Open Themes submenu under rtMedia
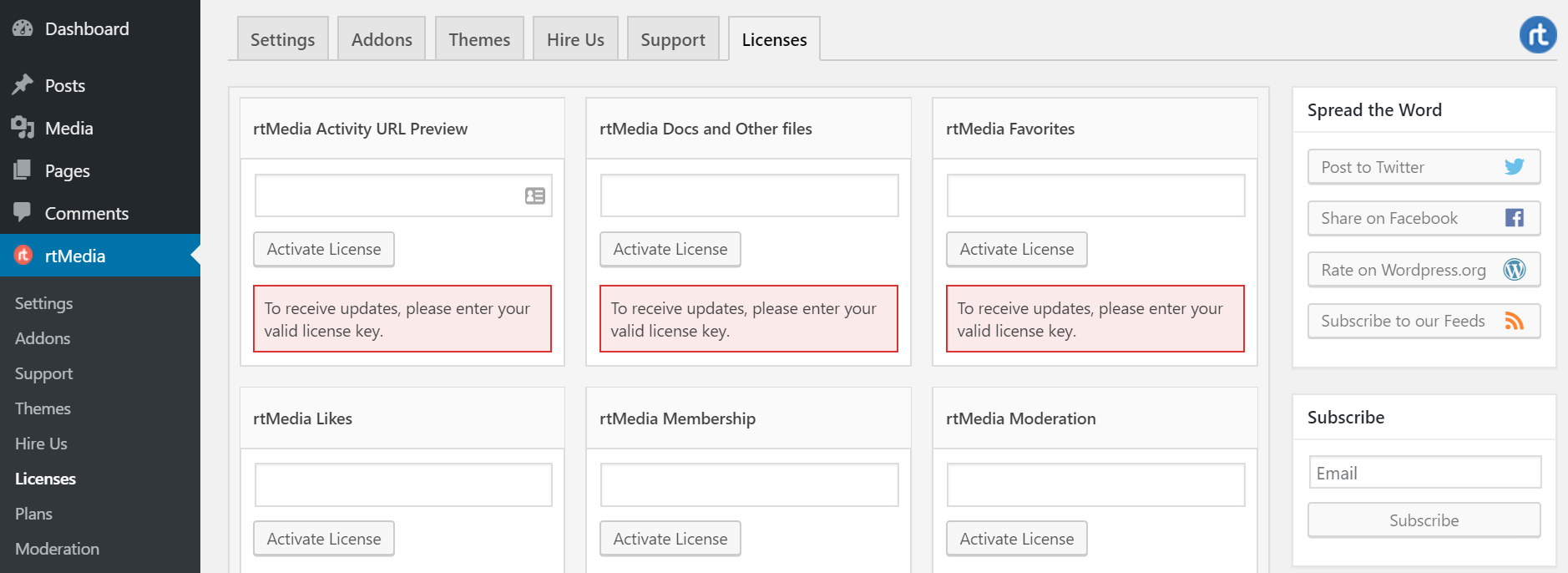1568x573 pixels. [x=43, y=408]
